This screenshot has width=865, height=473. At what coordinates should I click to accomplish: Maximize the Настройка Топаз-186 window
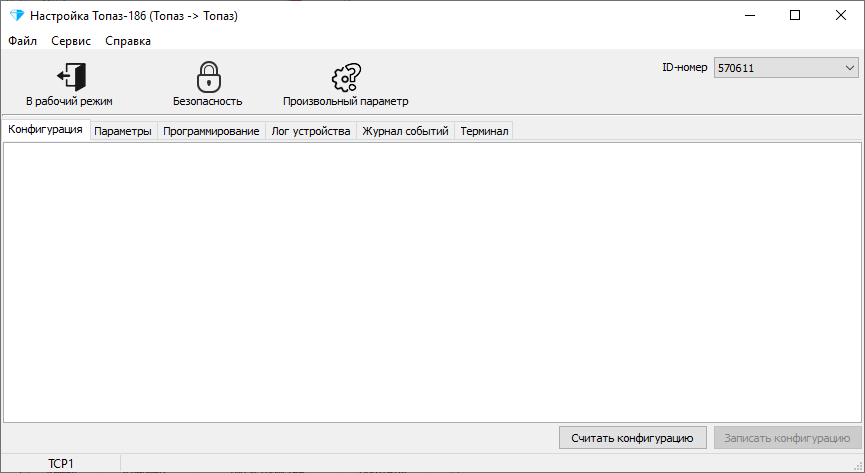pos(795,15)
